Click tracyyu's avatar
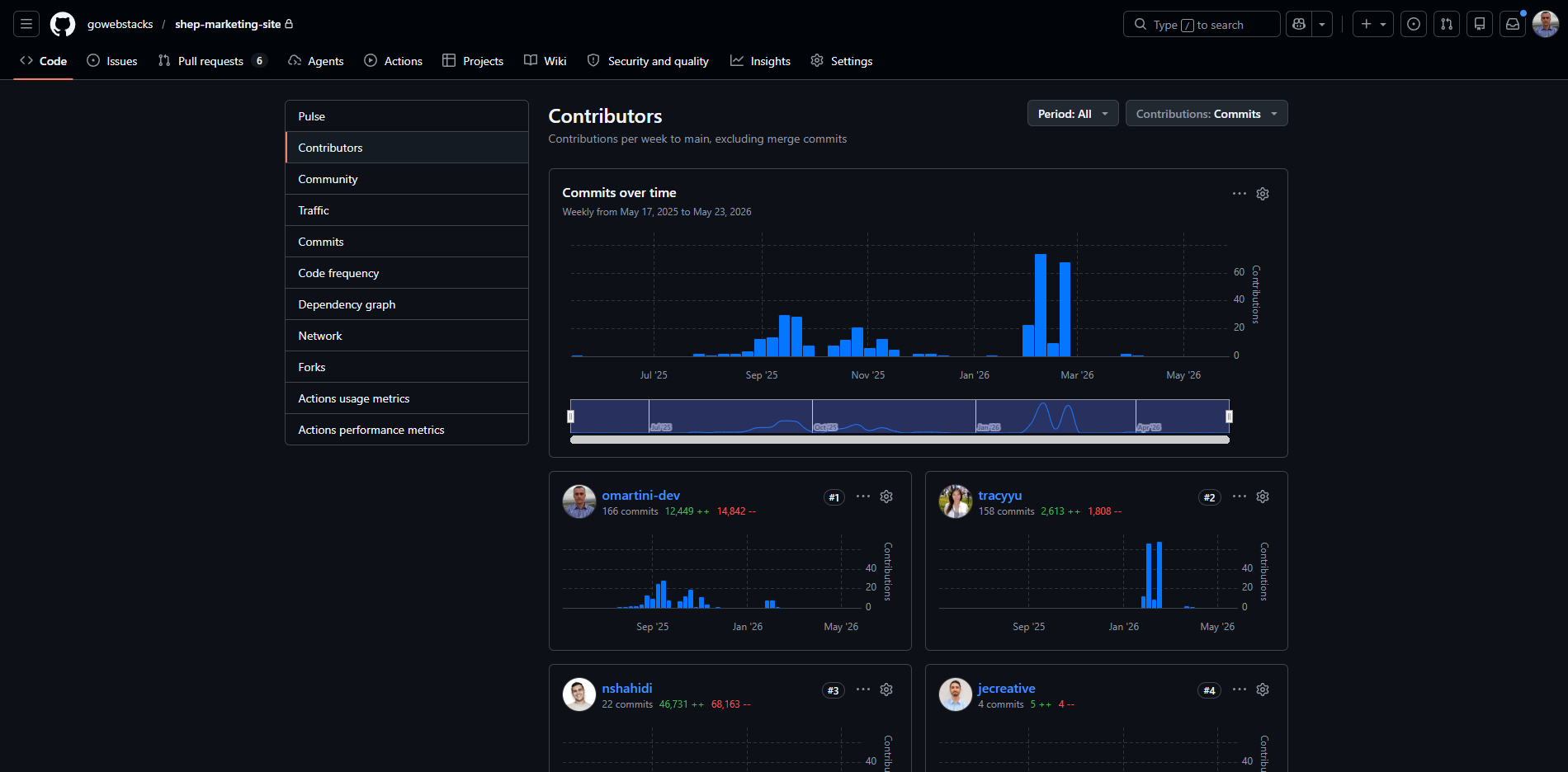 click(x=956, y=501)
